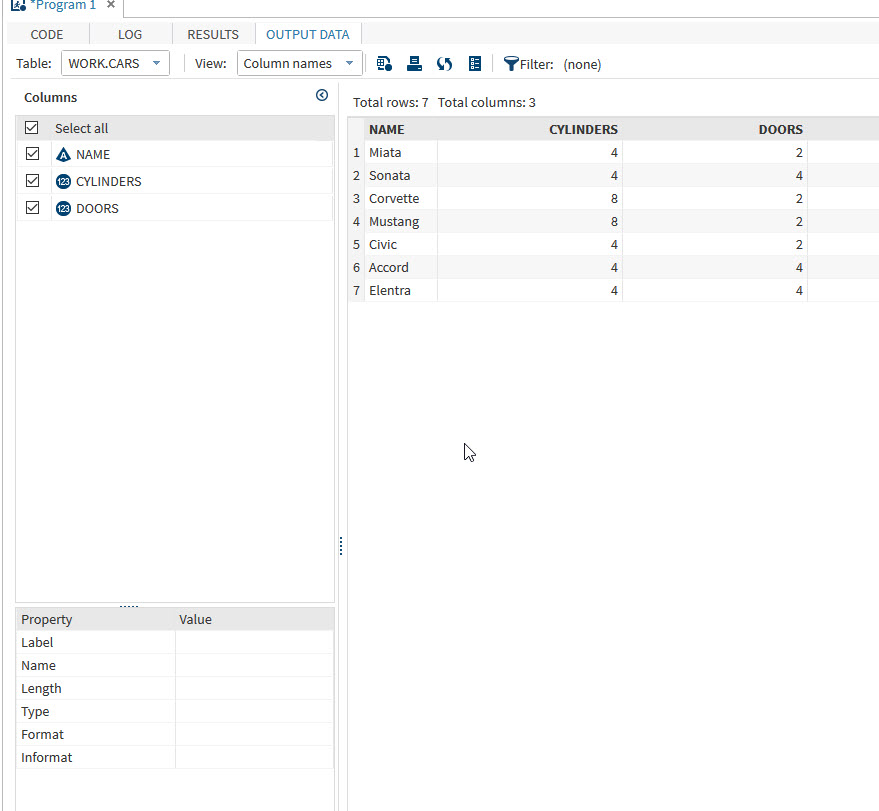Click the Print icon on the data toolbar
879x811 pixels.
[x=414, y=63]
